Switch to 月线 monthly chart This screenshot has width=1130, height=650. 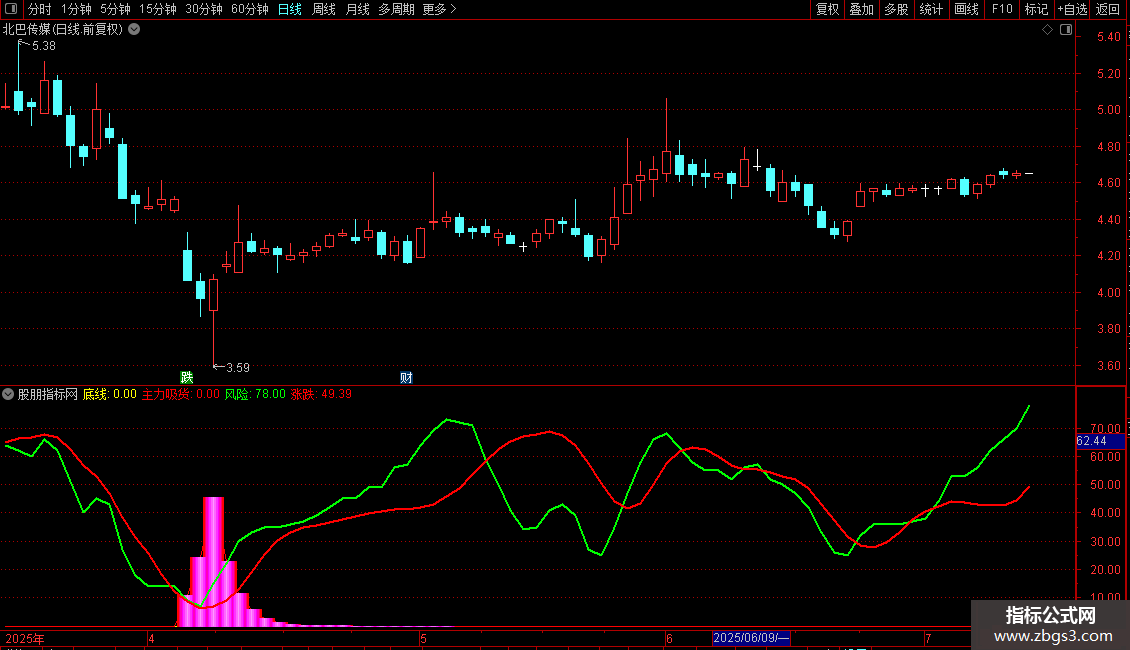pyautogui.click(x=357, y=9)
